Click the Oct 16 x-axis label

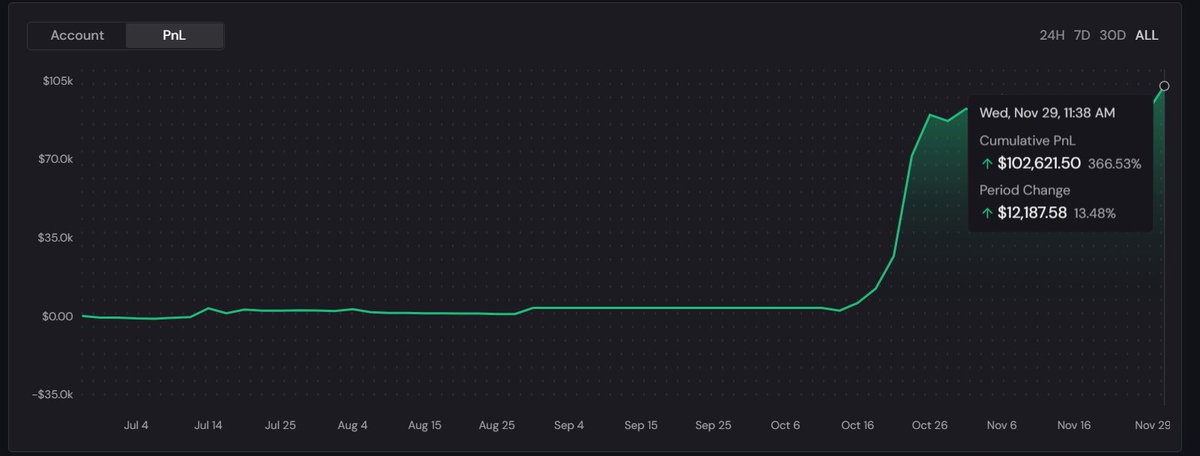click(x=858, y=425)
